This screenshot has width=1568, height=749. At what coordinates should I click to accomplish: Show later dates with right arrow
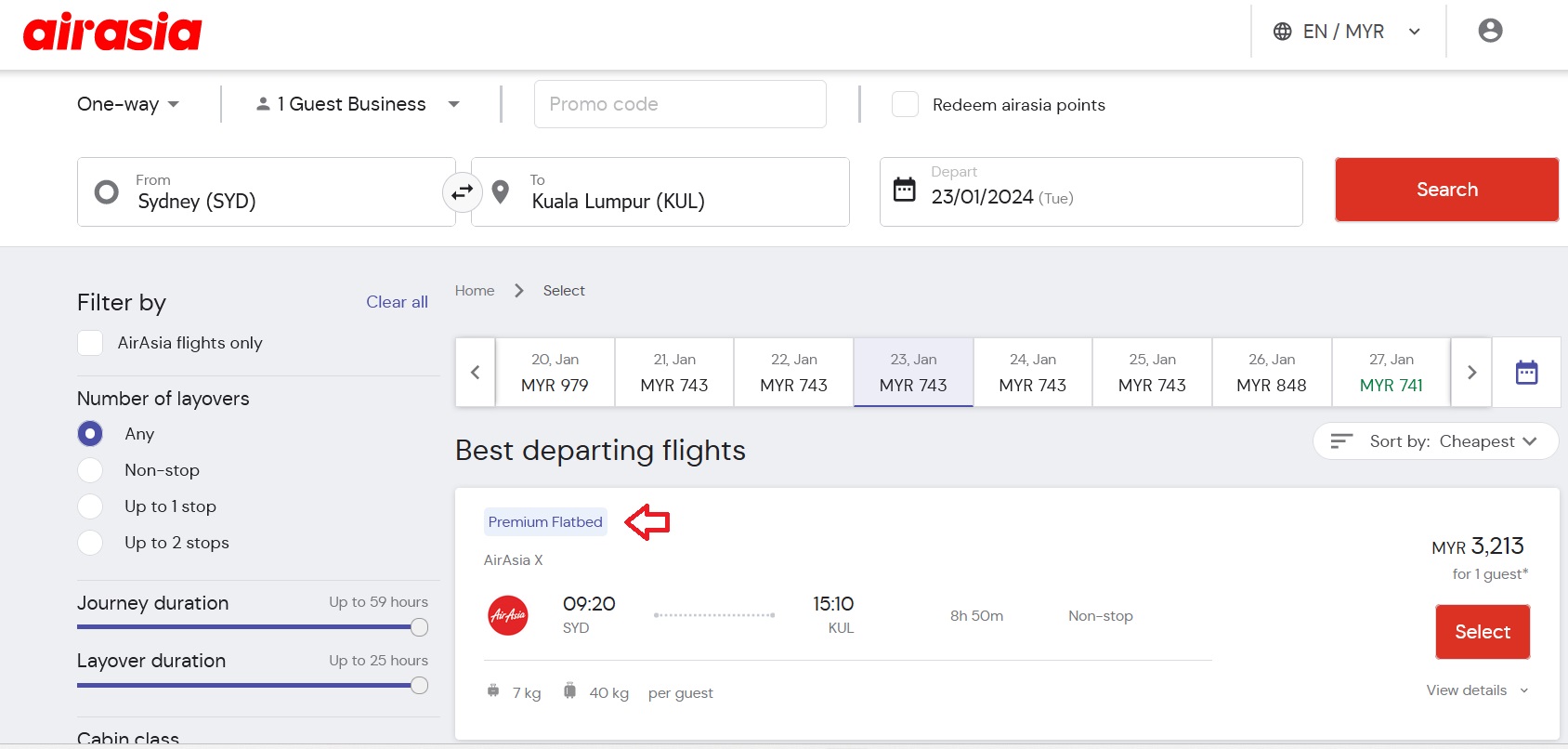coord(1471,373)
